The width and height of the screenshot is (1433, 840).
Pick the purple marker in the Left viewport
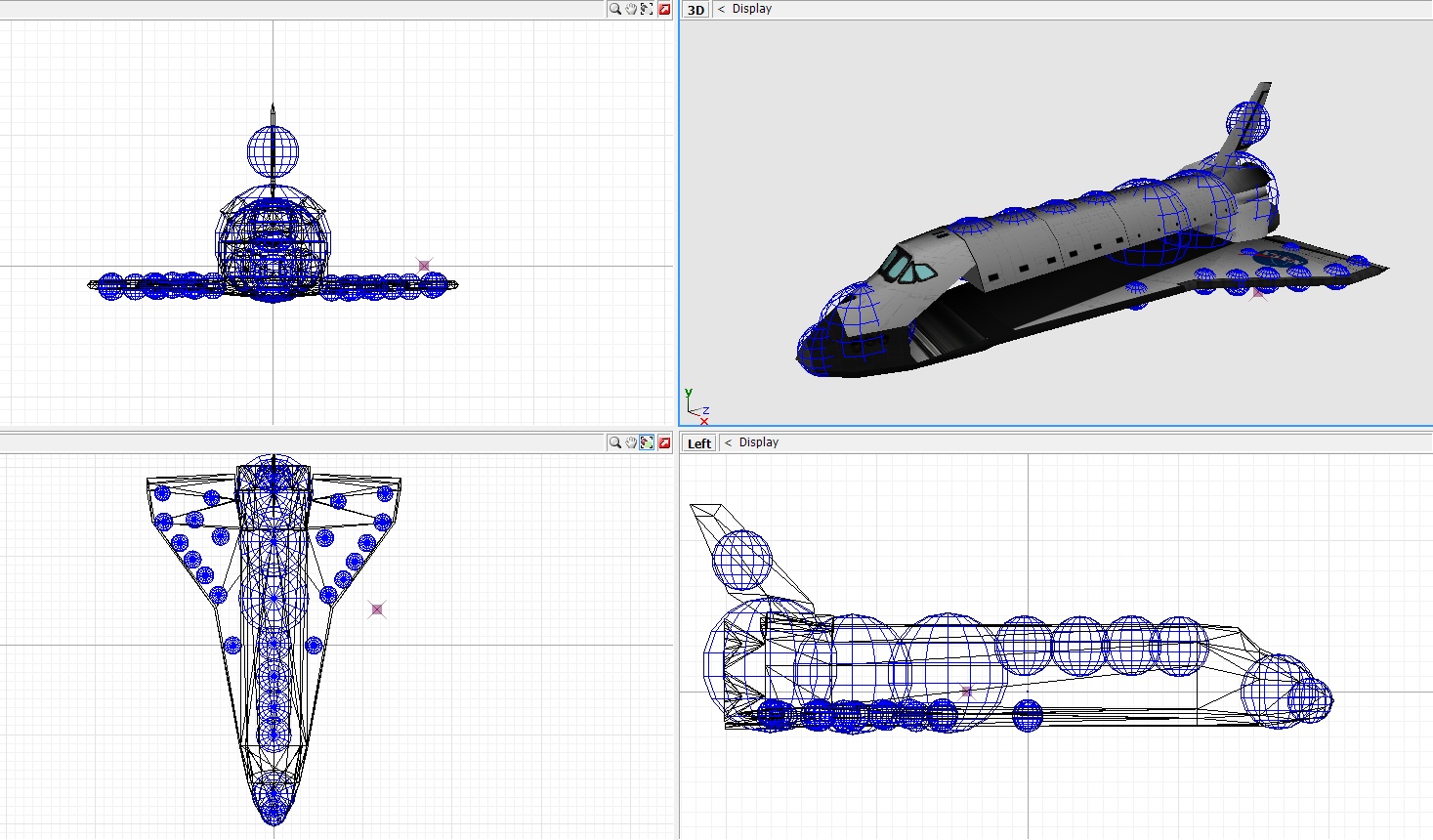coord(967,692)
